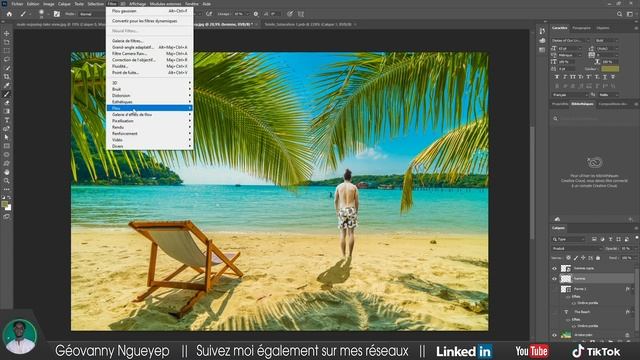Image resolution: width=640 pixels, height=360 pixels.
Task: Click the Home icon in options bar
Action: [9, 14]
